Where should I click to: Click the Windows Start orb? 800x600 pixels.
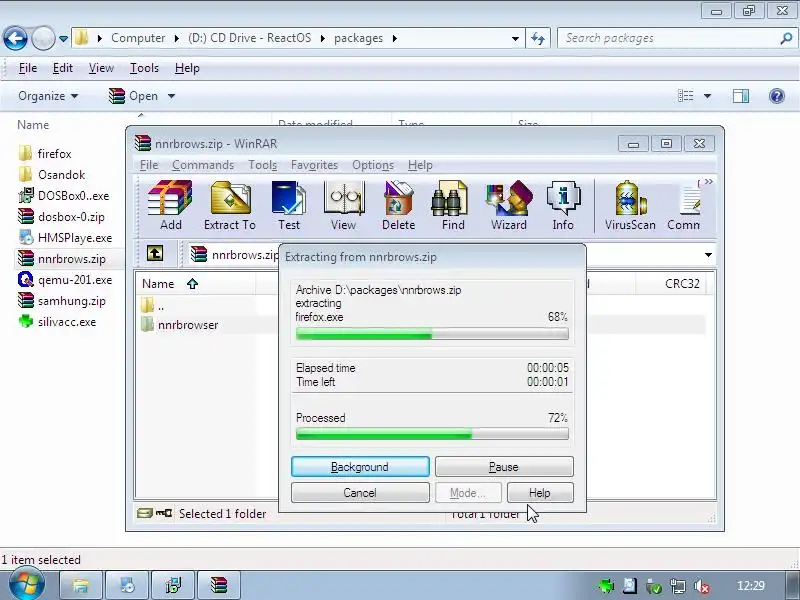click(x=26, y=585)
